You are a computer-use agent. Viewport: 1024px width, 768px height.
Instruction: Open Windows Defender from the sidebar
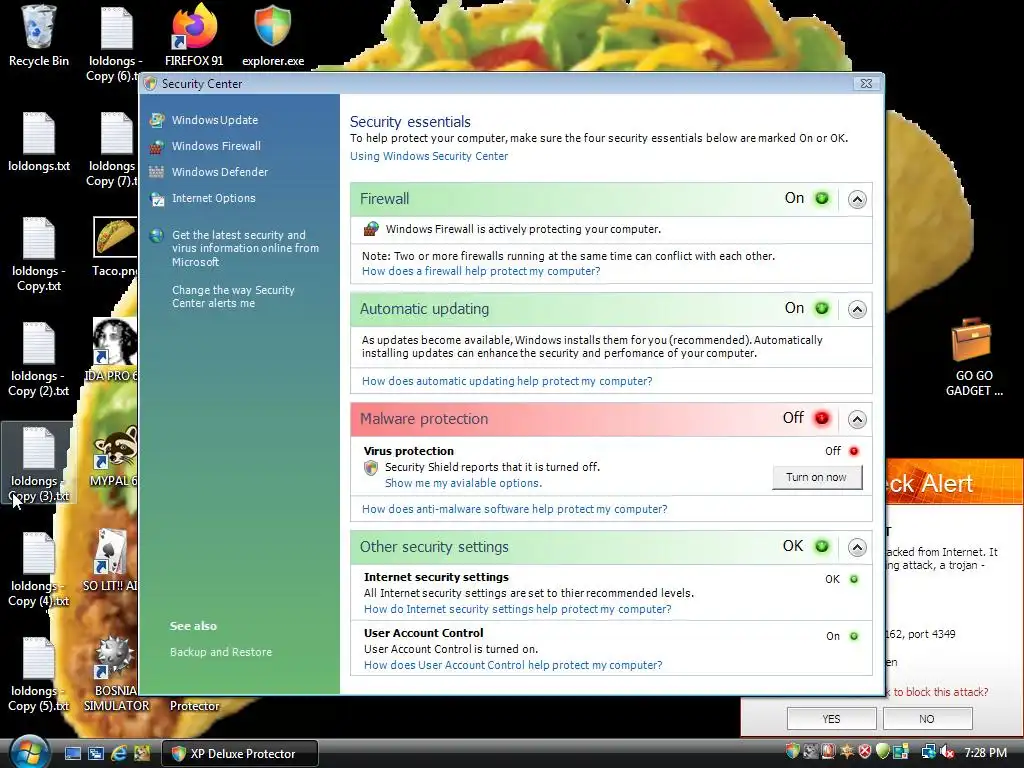[x=220, y=172]
